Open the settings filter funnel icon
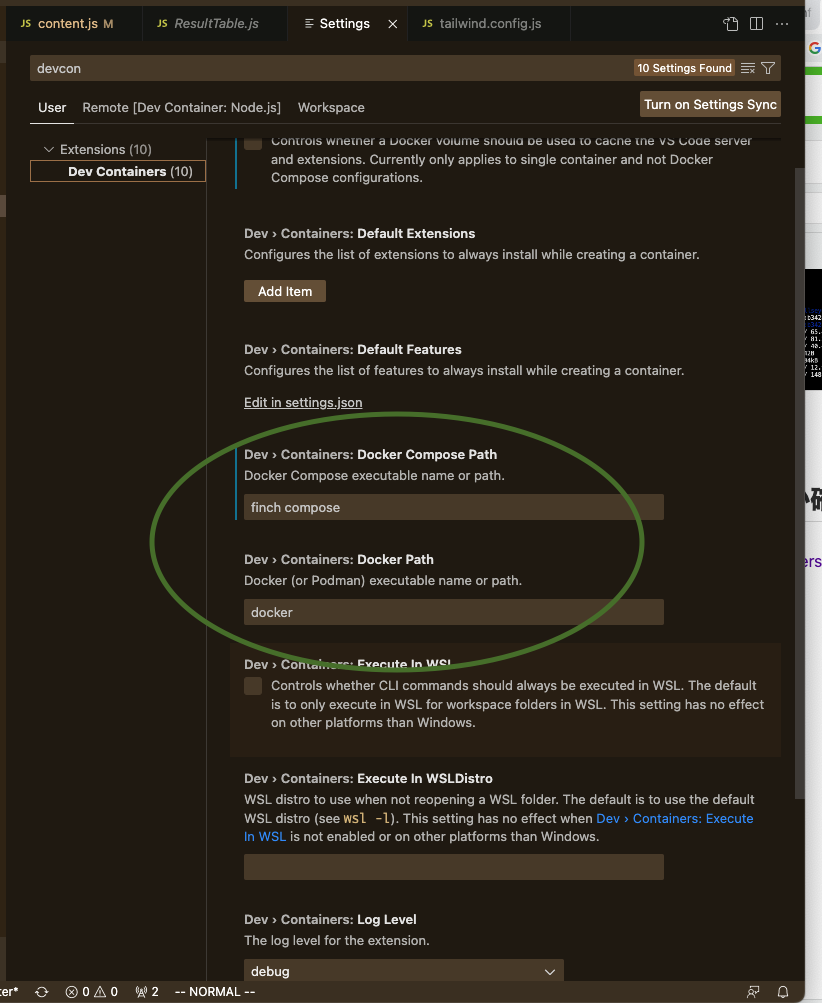The height and width of the screenshot is (1003, 822). coord(768,68)
